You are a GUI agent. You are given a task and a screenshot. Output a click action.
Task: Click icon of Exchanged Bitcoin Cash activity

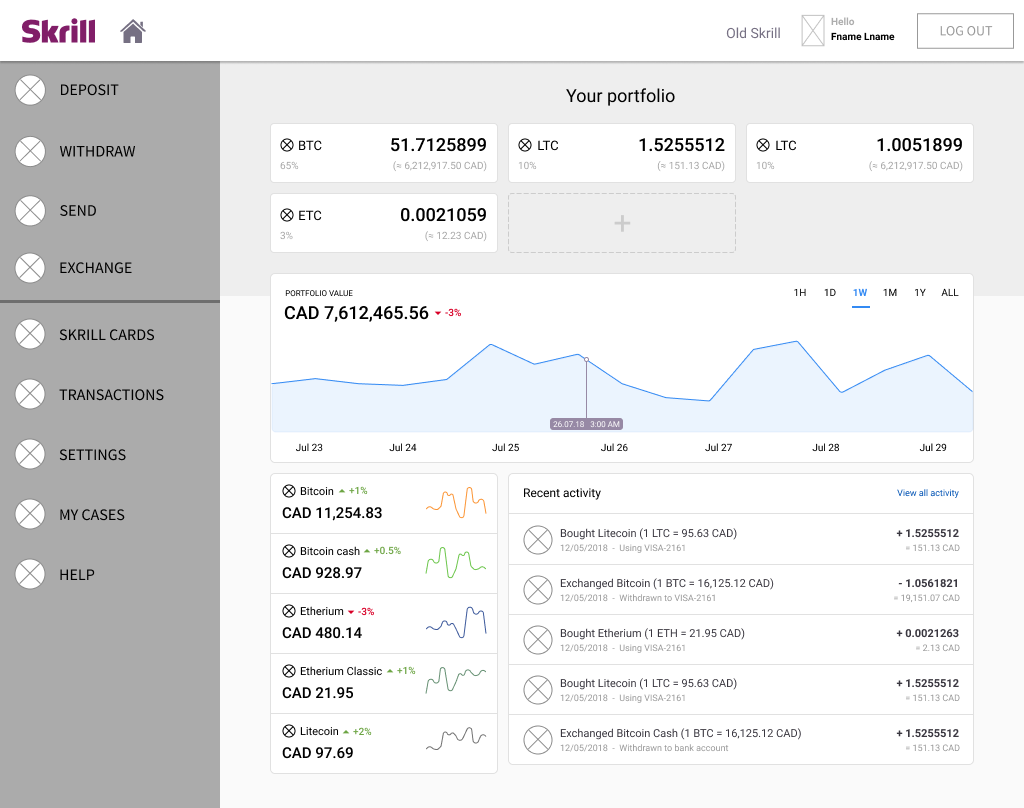[538, 740]
